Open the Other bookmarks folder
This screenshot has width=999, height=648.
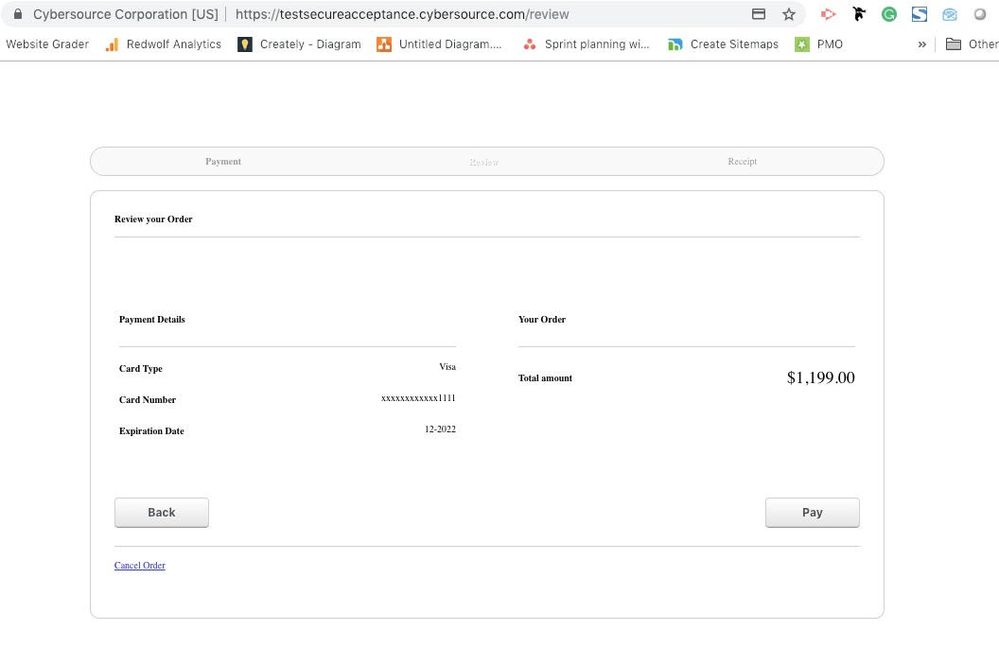click(972, 44)
